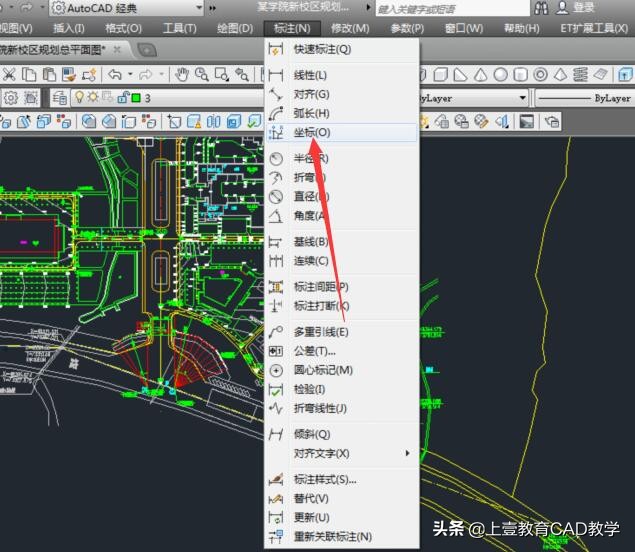Choose 快速标注(Q) menu entry

coord(341,49)
